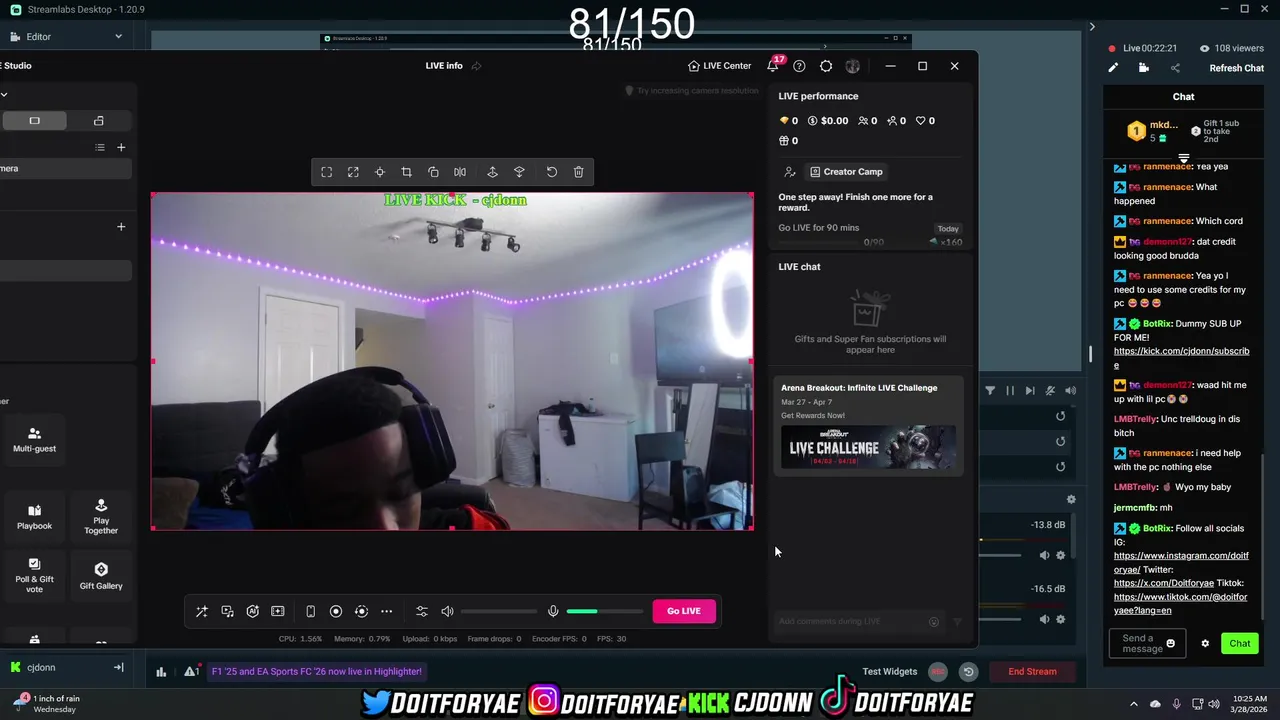Collapse the sidebar arrow next to cjdonn

pyautogui.click(x=118, y=667)
